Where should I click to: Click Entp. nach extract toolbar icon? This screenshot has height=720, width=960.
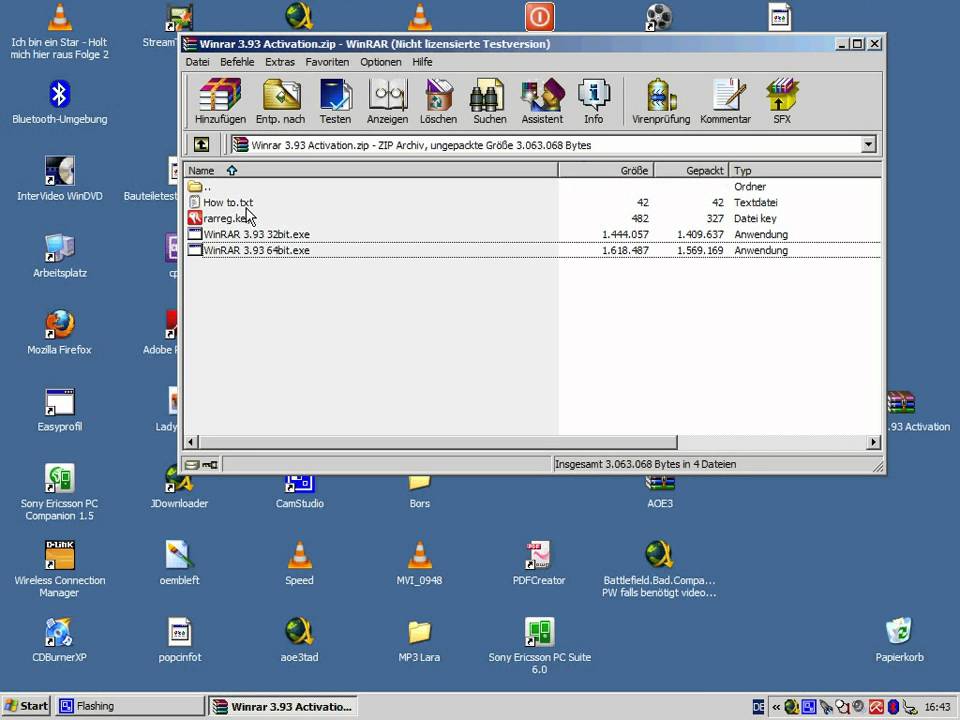(280, 101)
